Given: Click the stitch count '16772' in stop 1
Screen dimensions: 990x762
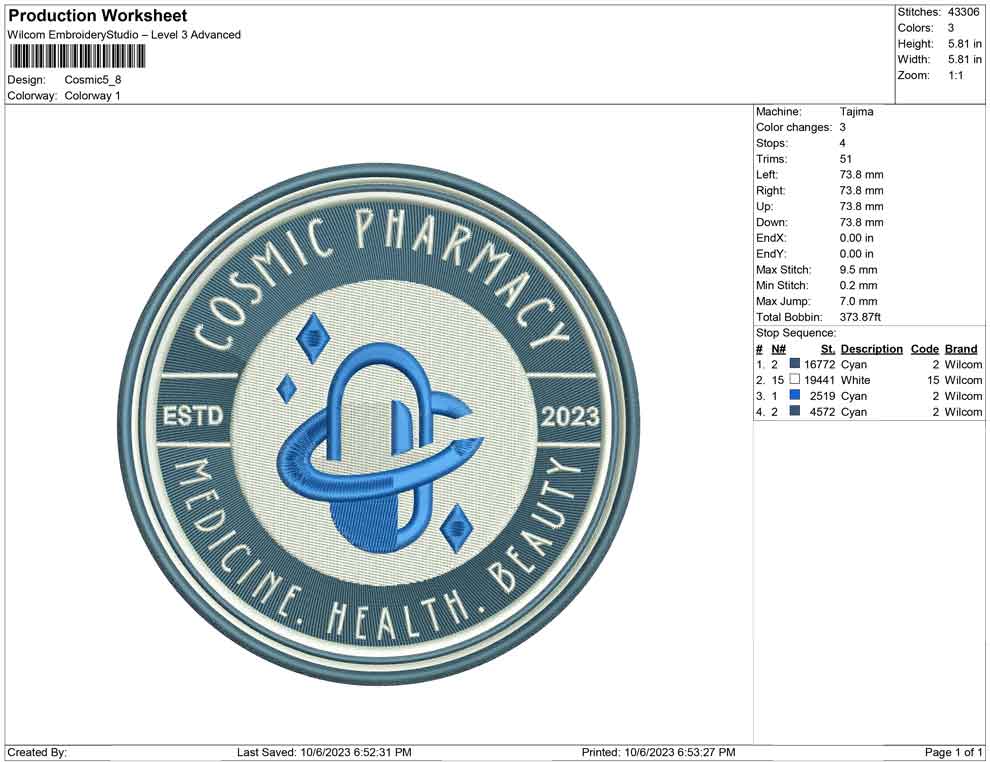Looking at the screenshot, I should 819,364.
